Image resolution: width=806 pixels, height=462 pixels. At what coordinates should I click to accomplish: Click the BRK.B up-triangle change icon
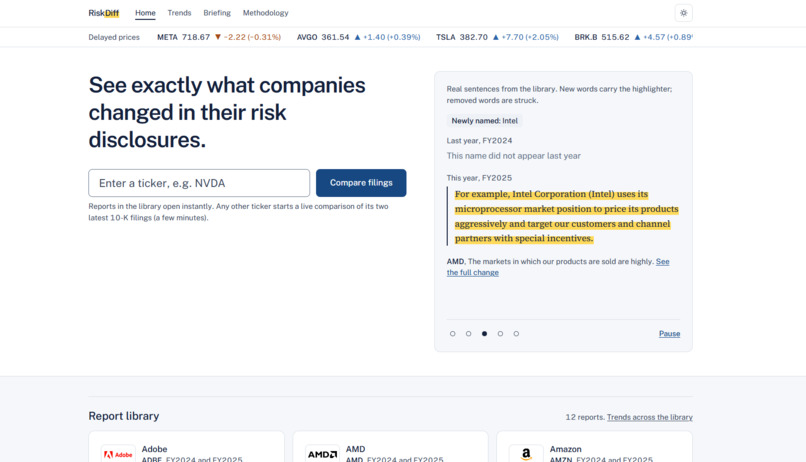pyautogui.click(x=637, y=37)
